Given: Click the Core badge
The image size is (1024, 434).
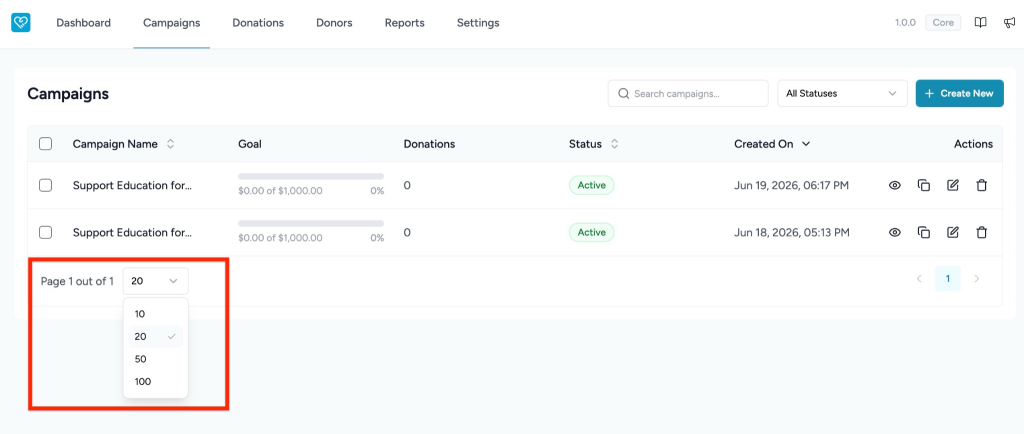Looking at the screenshot, I should point(943,23).
